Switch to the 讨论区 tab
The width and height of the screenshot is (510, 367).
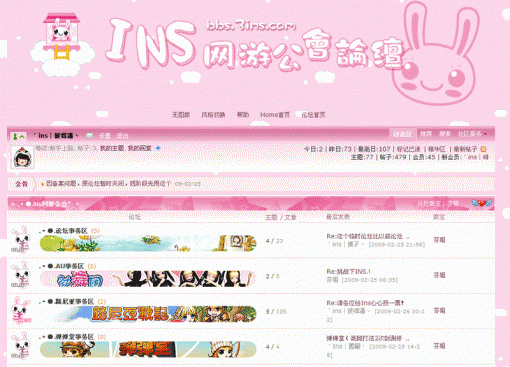tap(402, 134)
